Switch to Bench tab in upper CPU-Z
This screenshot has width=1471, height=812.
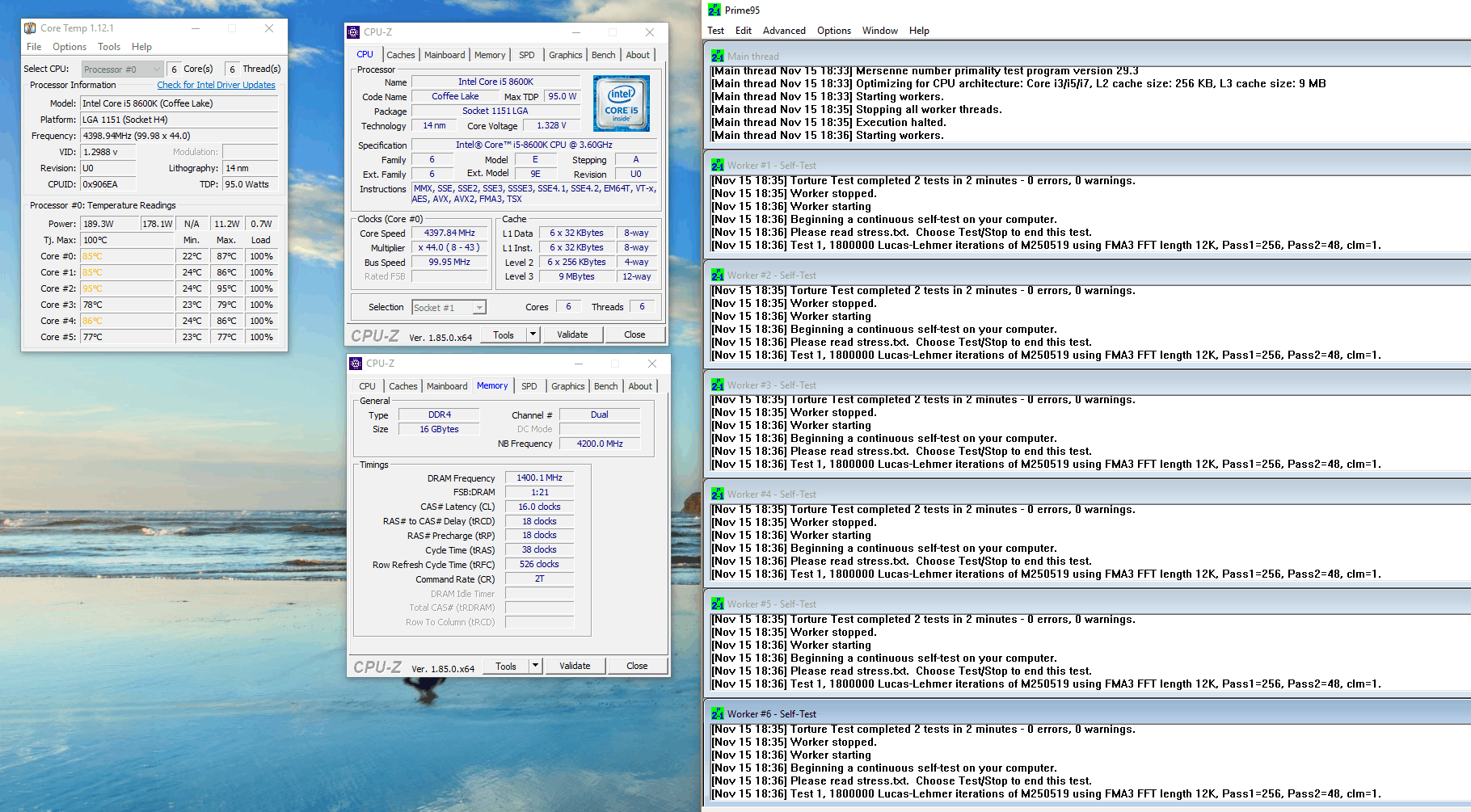(604, 55)
